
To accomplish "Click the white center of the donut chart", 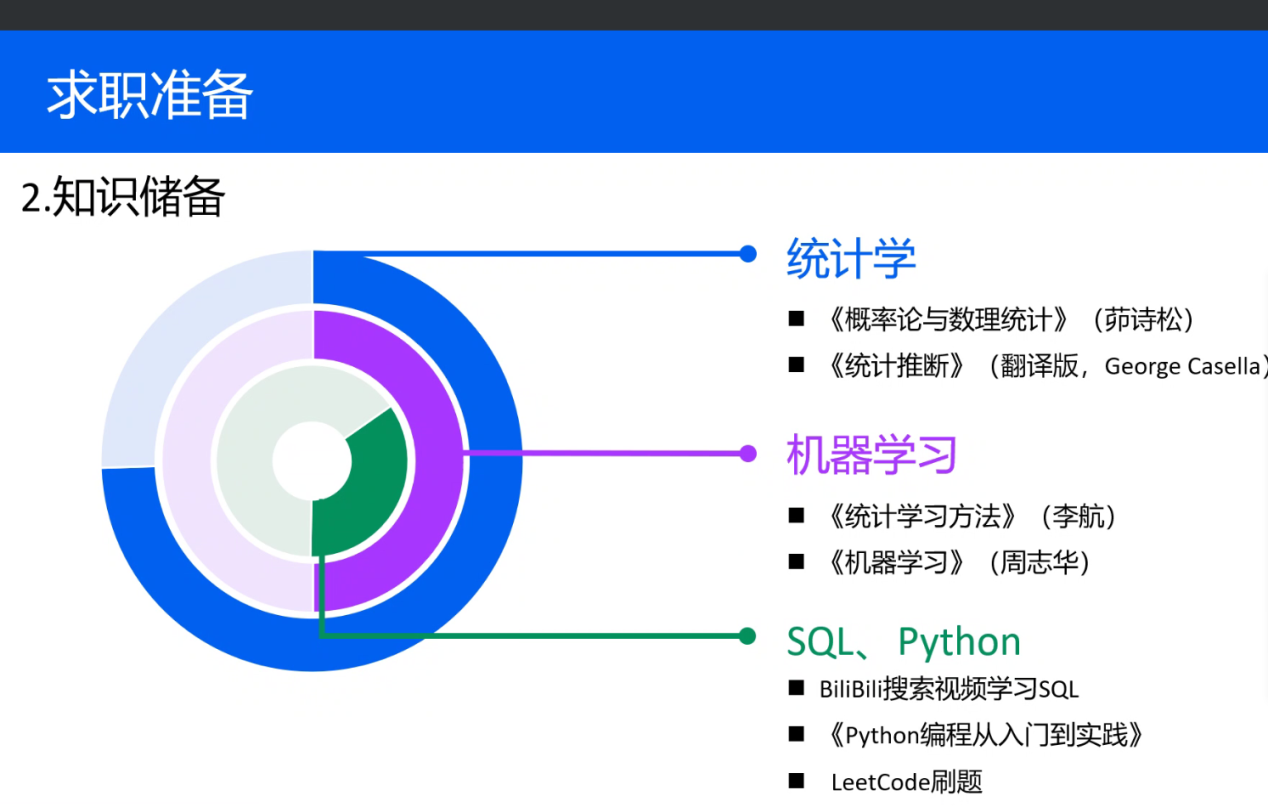I will (312, 461).
